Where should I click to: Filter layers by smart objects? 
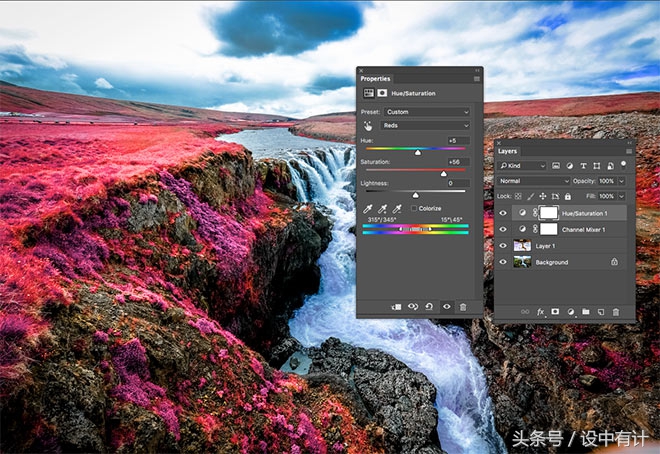(x=610, y=166)
